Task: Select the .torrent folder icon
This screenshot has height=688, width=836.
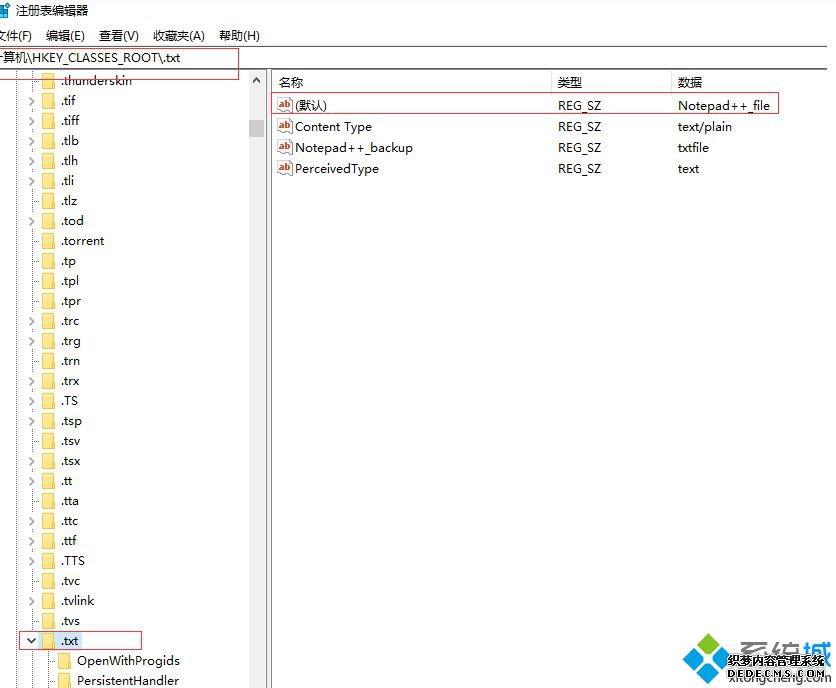Action: pos(47,241)
